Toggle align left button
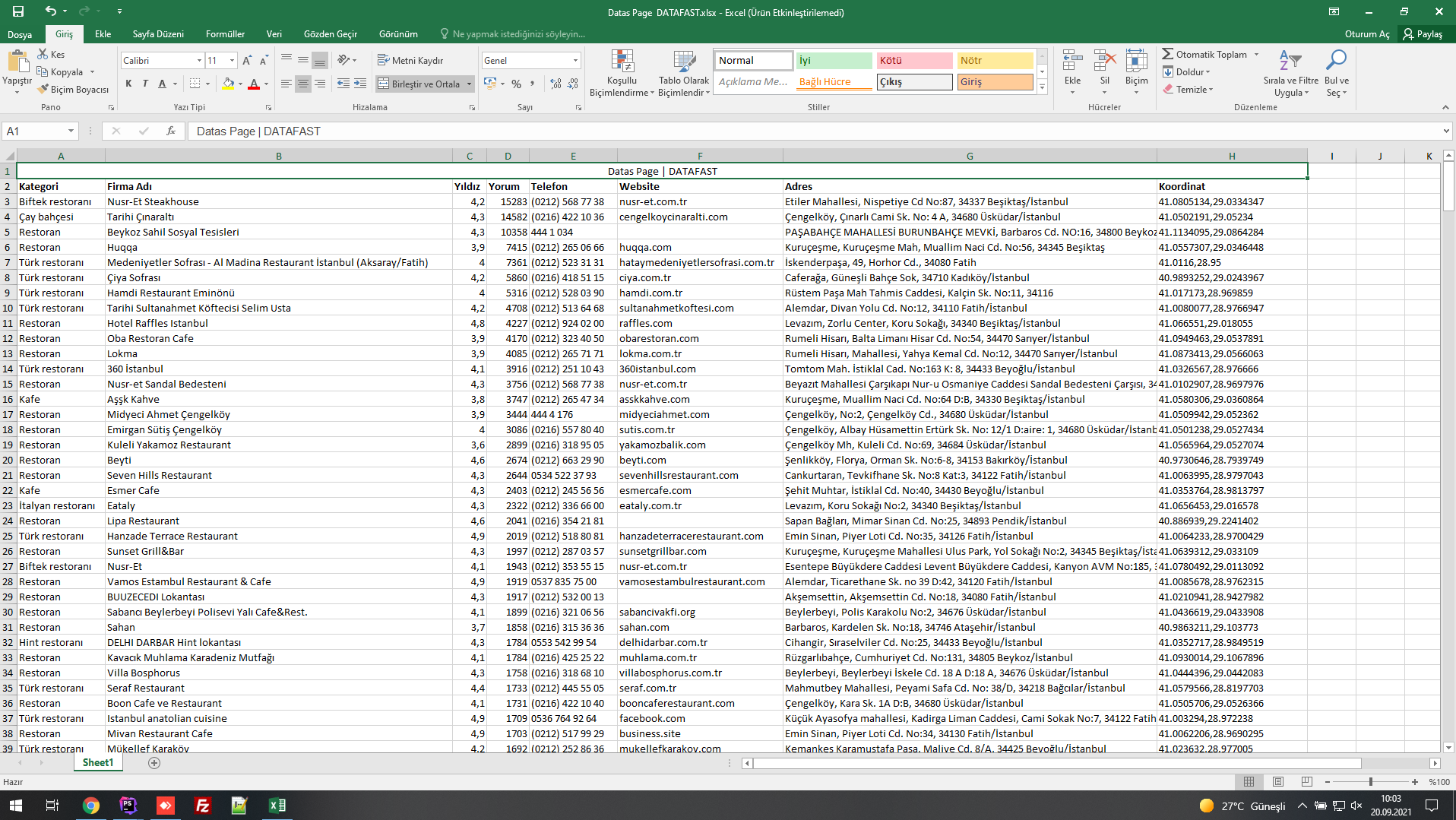The width and height of the screenshot is (1456, 820). point(286,84)
